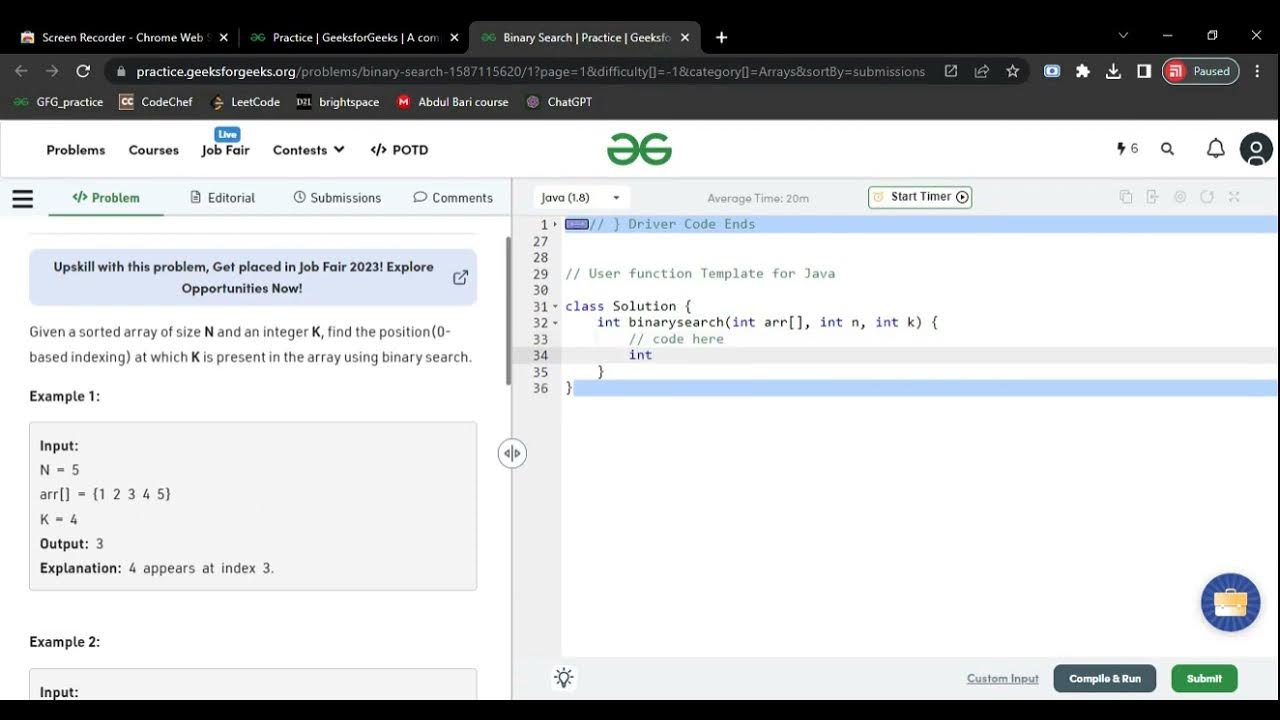Click the Compile & Run button
The width and height of the screenshot is (1280, 720).
point(1105,678)
